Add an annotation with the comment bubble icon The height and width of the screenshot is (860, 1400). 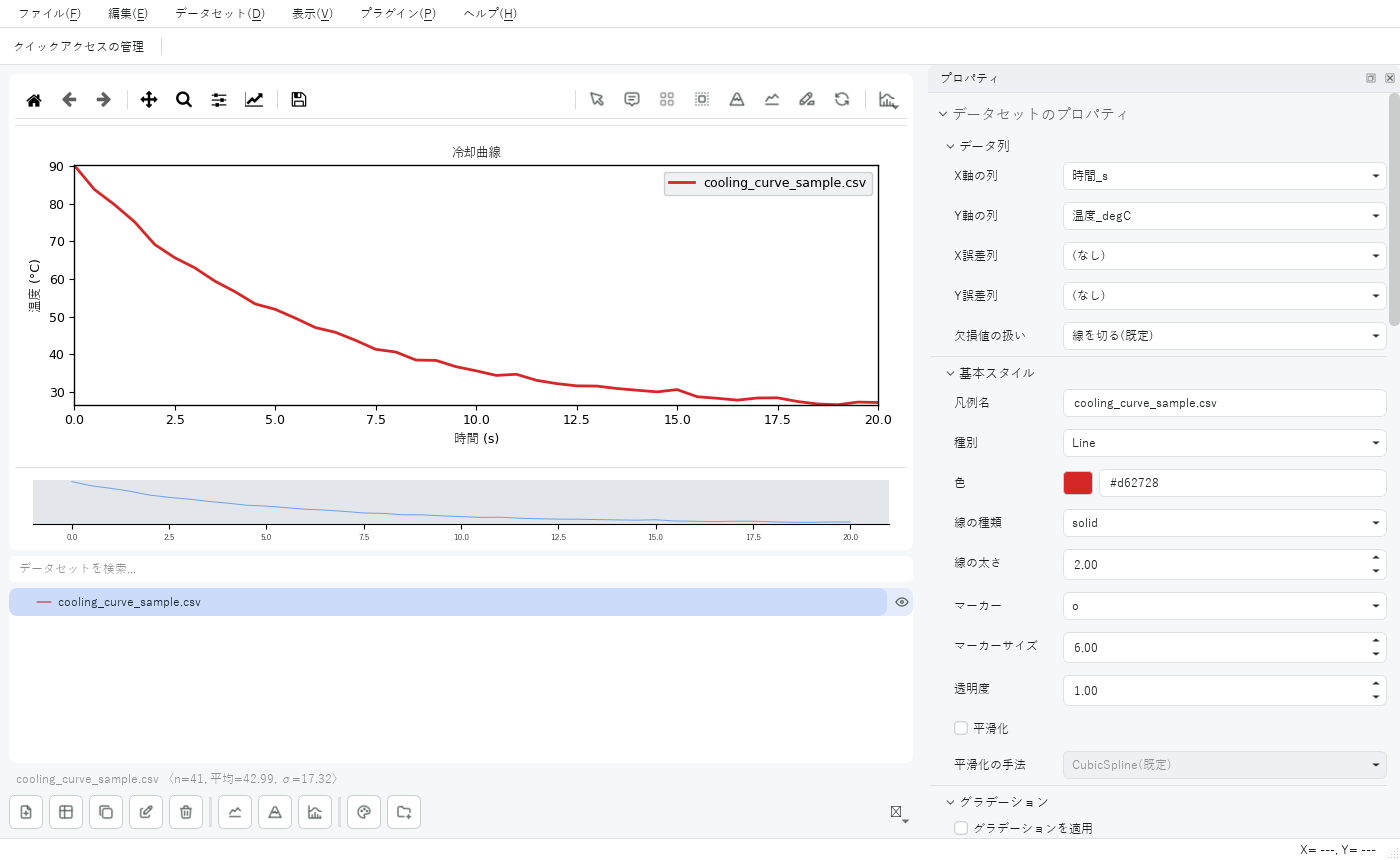click(632, 99)
